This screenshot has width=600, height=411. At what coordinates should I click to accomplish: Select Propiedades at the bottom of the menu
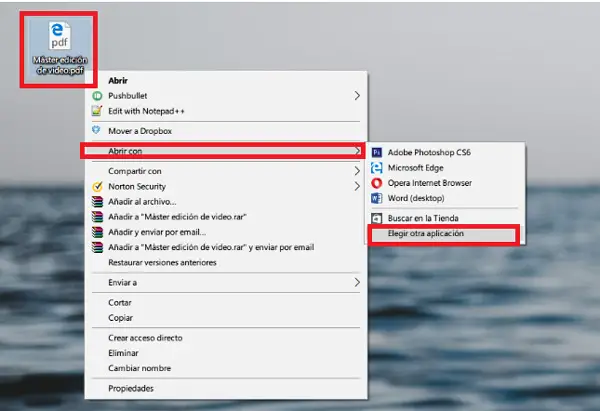pyautogui.click(x=132, y=389)
